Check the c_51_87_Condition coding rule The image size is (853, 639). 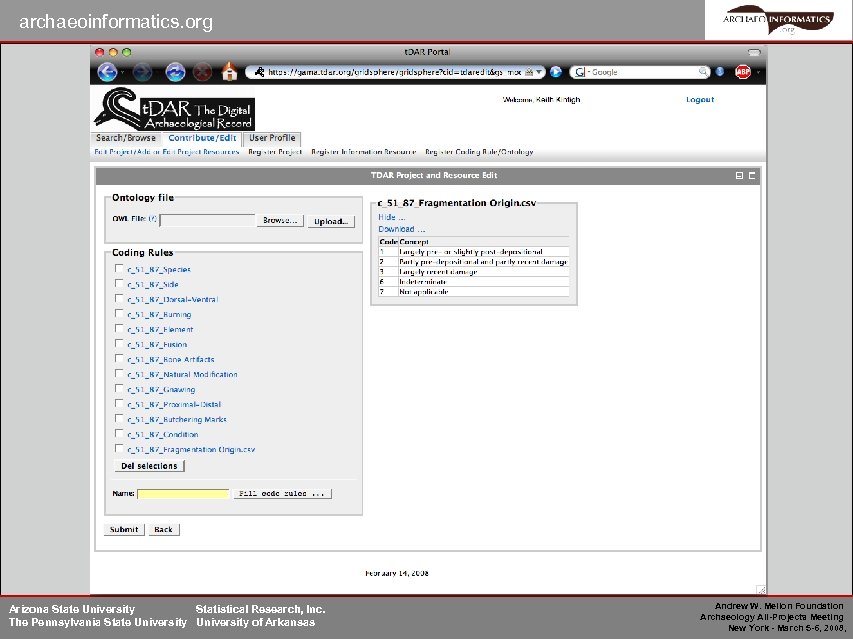tap(119, 433)
